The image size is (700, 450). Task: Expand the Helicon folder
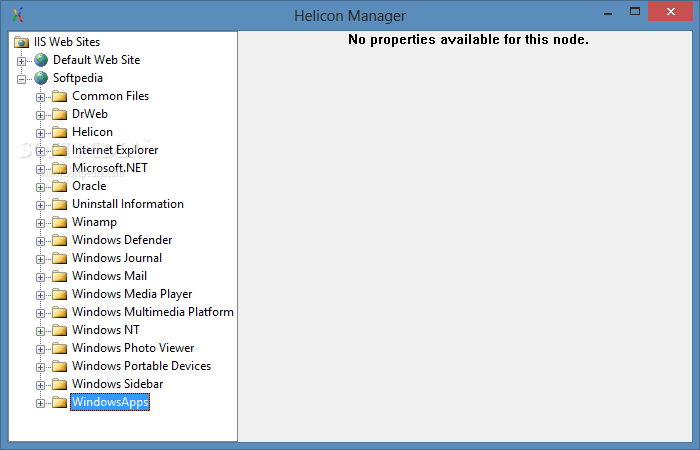pos(40,133)
